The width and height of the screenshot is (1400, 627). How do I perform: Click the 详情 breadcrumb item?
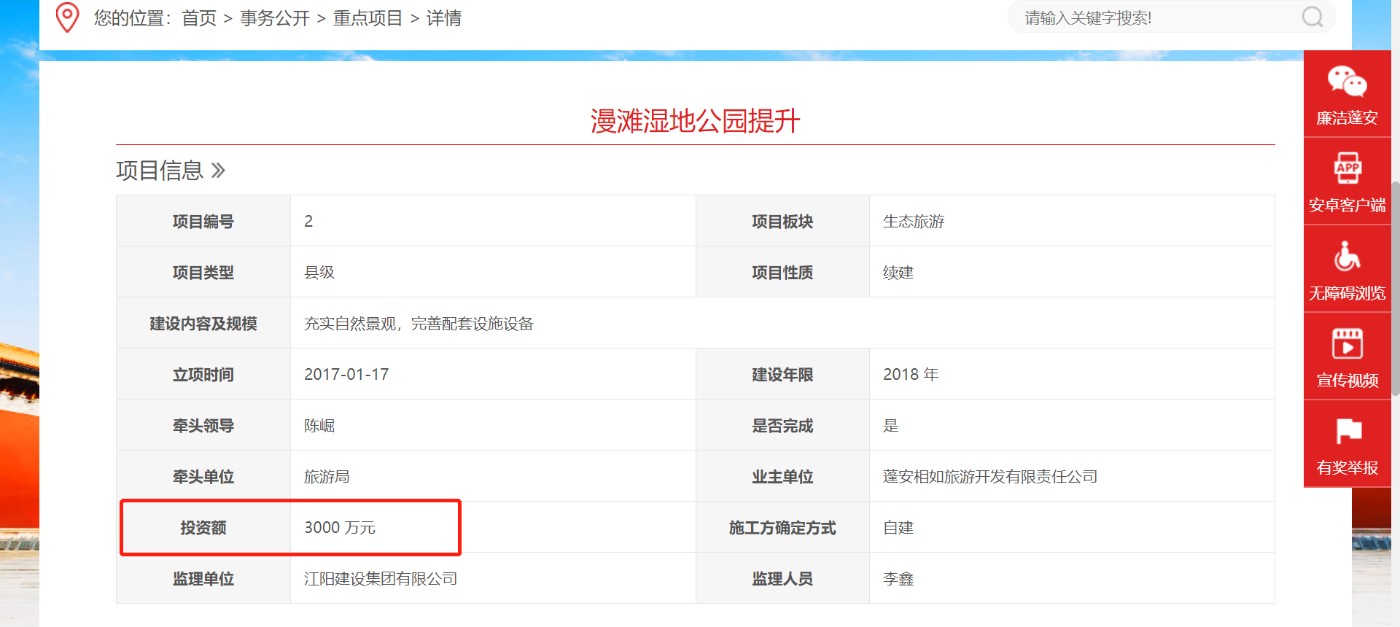pos(444,18)
